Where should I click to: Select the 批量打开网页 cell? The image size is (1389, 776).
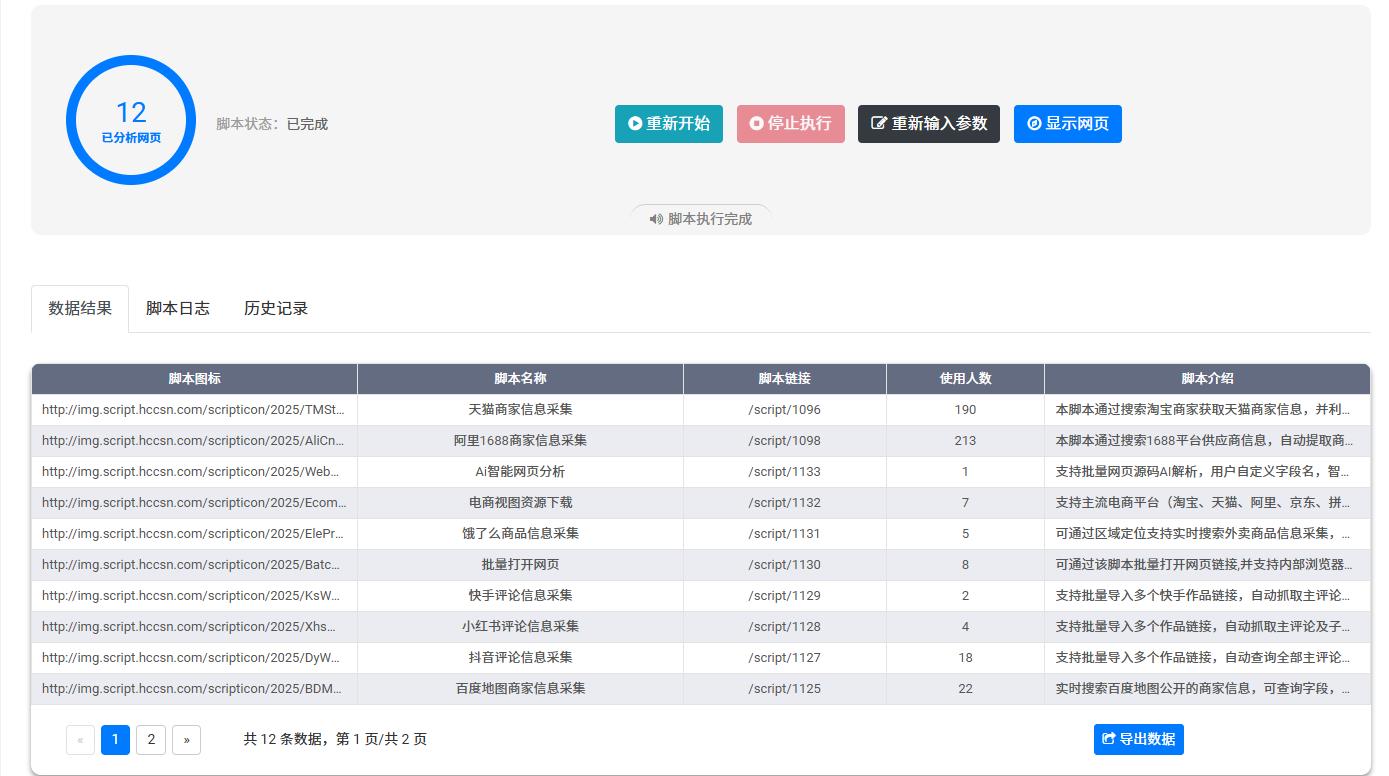pyautogui.click(x=520, y=565)
